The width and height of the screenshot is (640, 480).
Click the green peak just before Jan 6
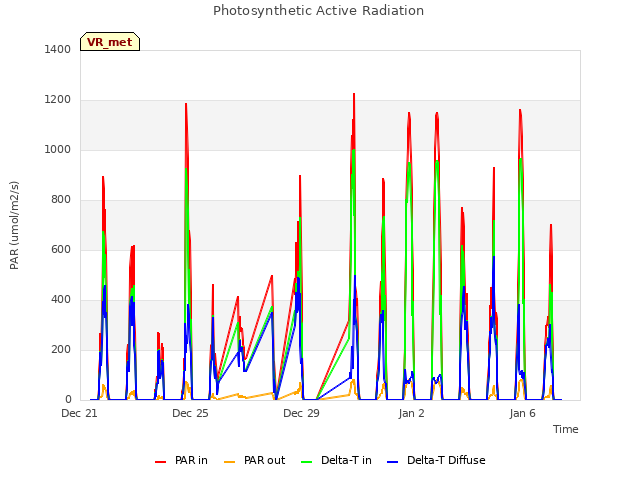[x=520, y=159]
